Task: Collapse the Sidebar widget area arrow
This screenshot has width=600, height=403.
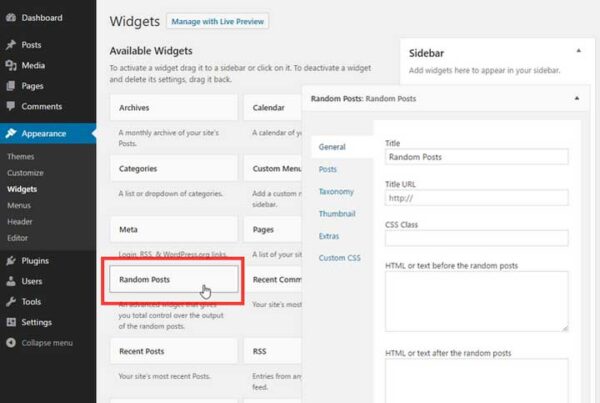Action: click(x=577, y=49)
